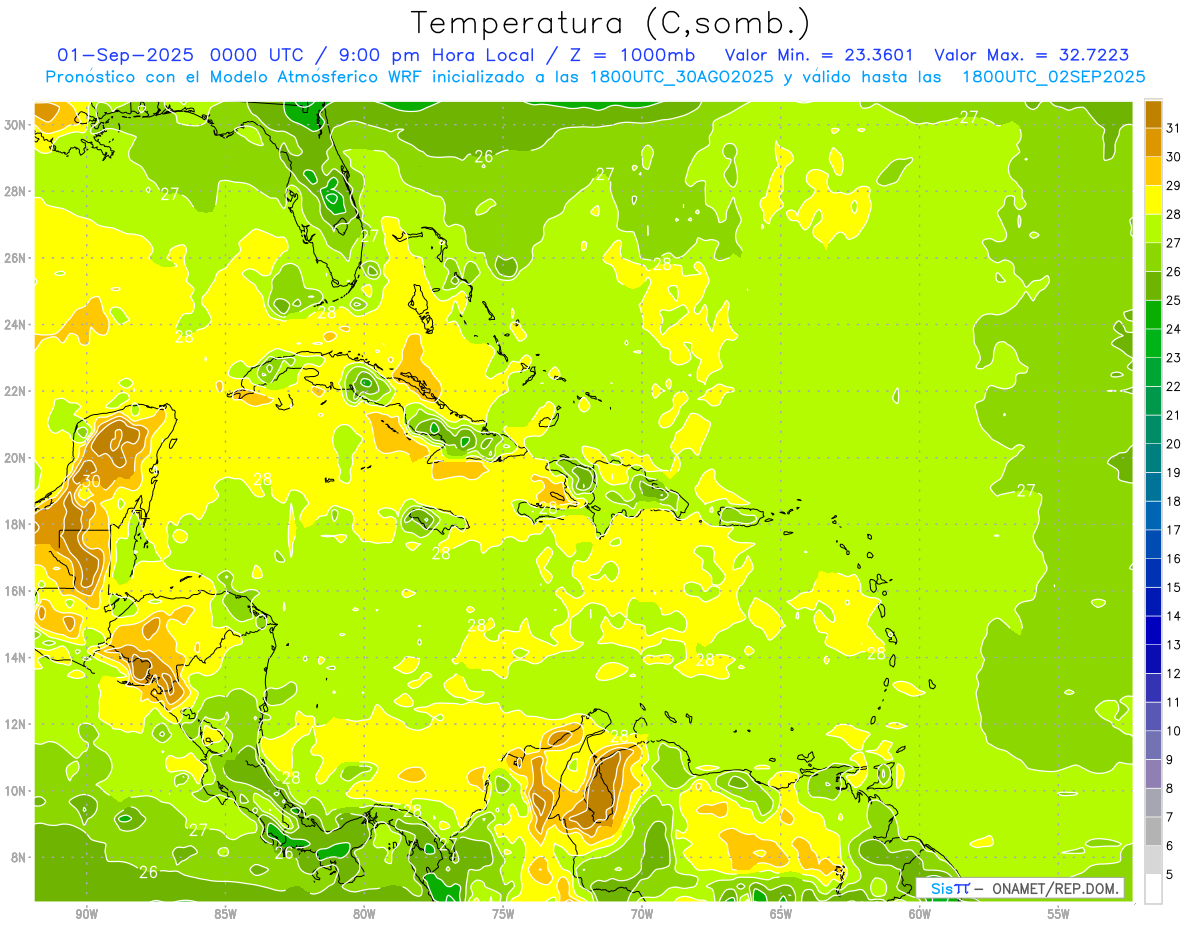Click the "55W" longitude axis label
Viewport: 1200px width, 927px height.
point(1059,914)
